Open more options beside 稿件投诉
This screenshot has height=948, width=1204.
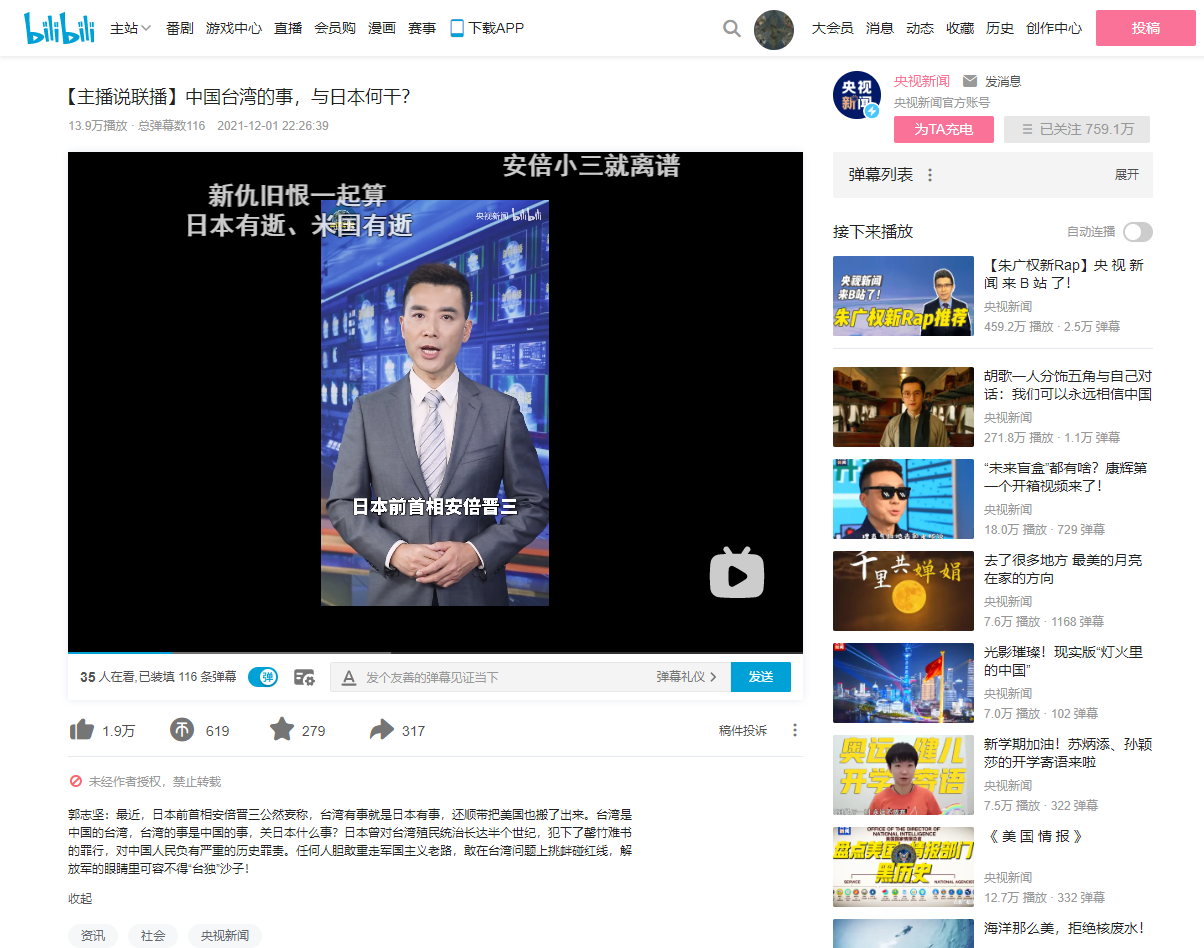(795, 730)
